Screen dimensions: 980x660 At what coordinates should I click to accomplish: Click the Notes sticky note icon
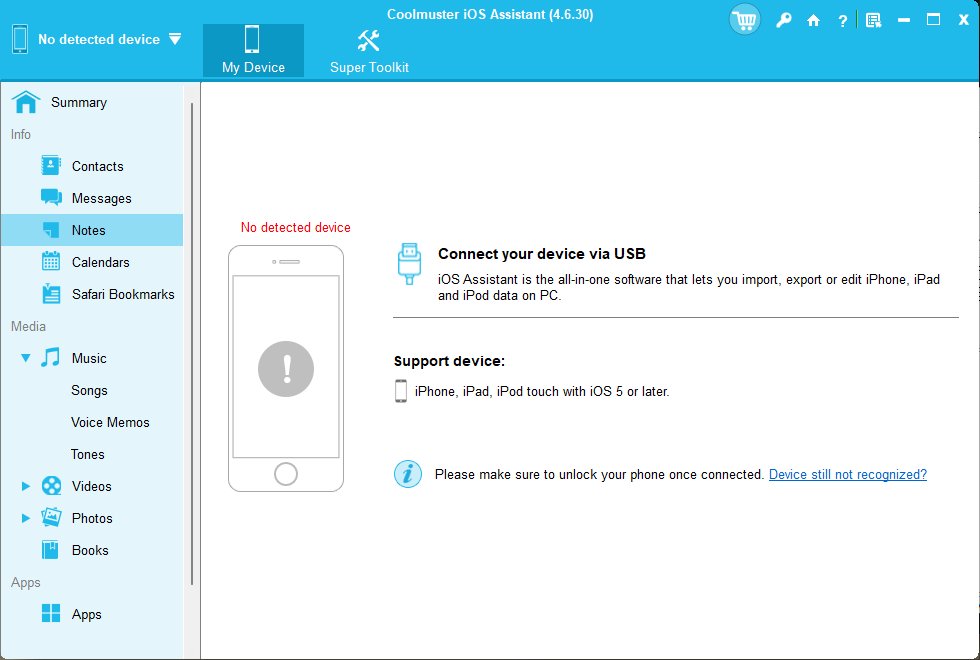pos(51,229)
